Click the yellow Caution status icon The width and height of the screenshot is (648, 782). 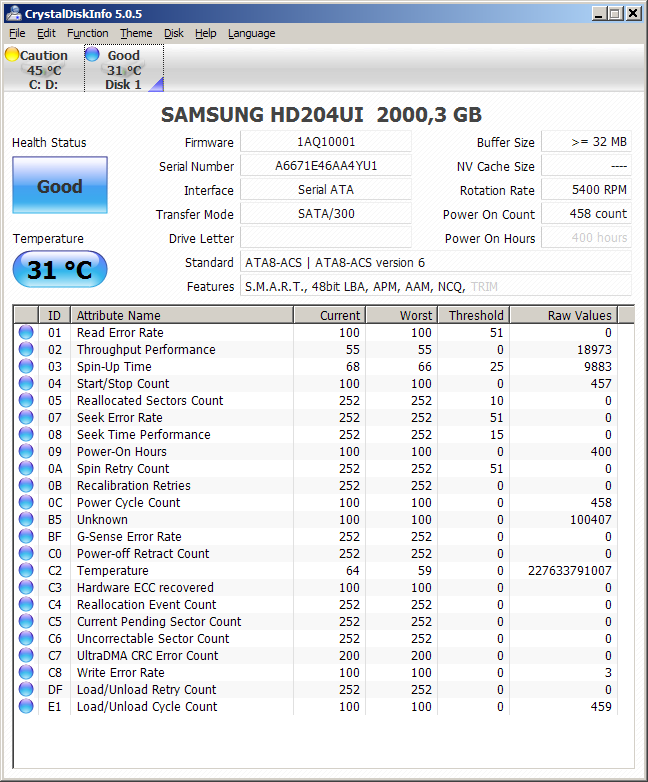pos(12,54)
